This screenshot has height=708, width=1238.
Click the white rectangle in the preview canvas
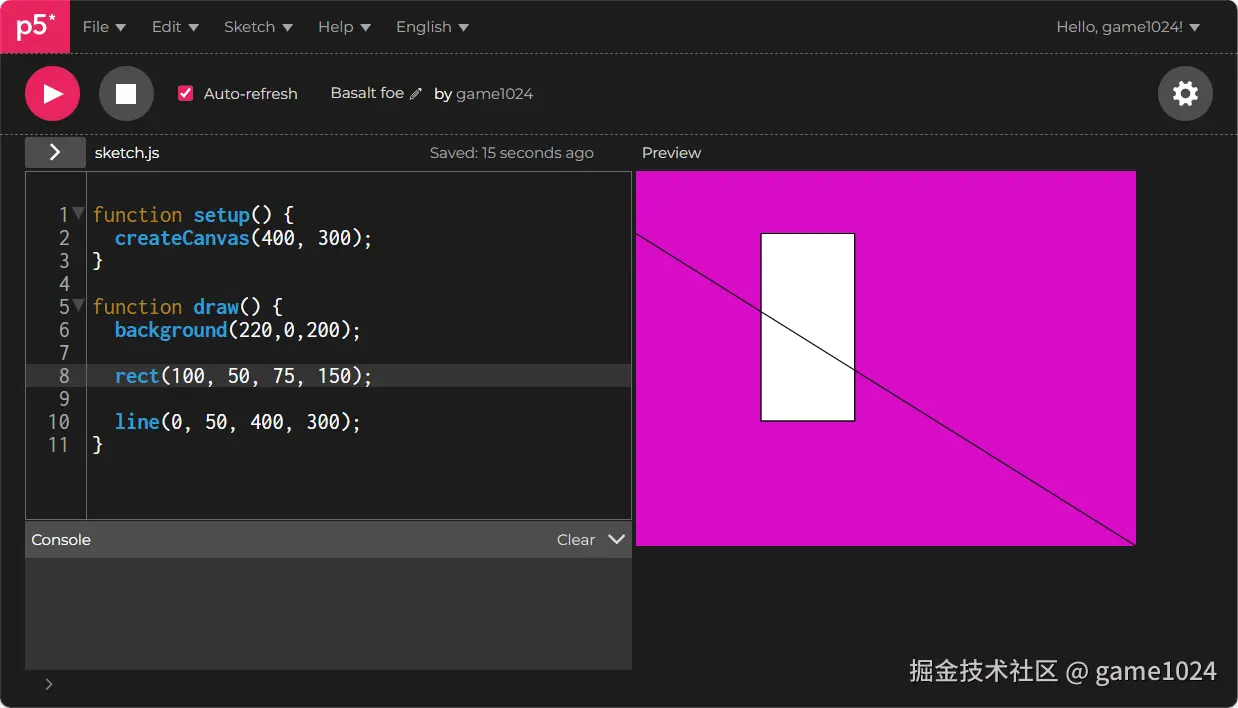808,327
